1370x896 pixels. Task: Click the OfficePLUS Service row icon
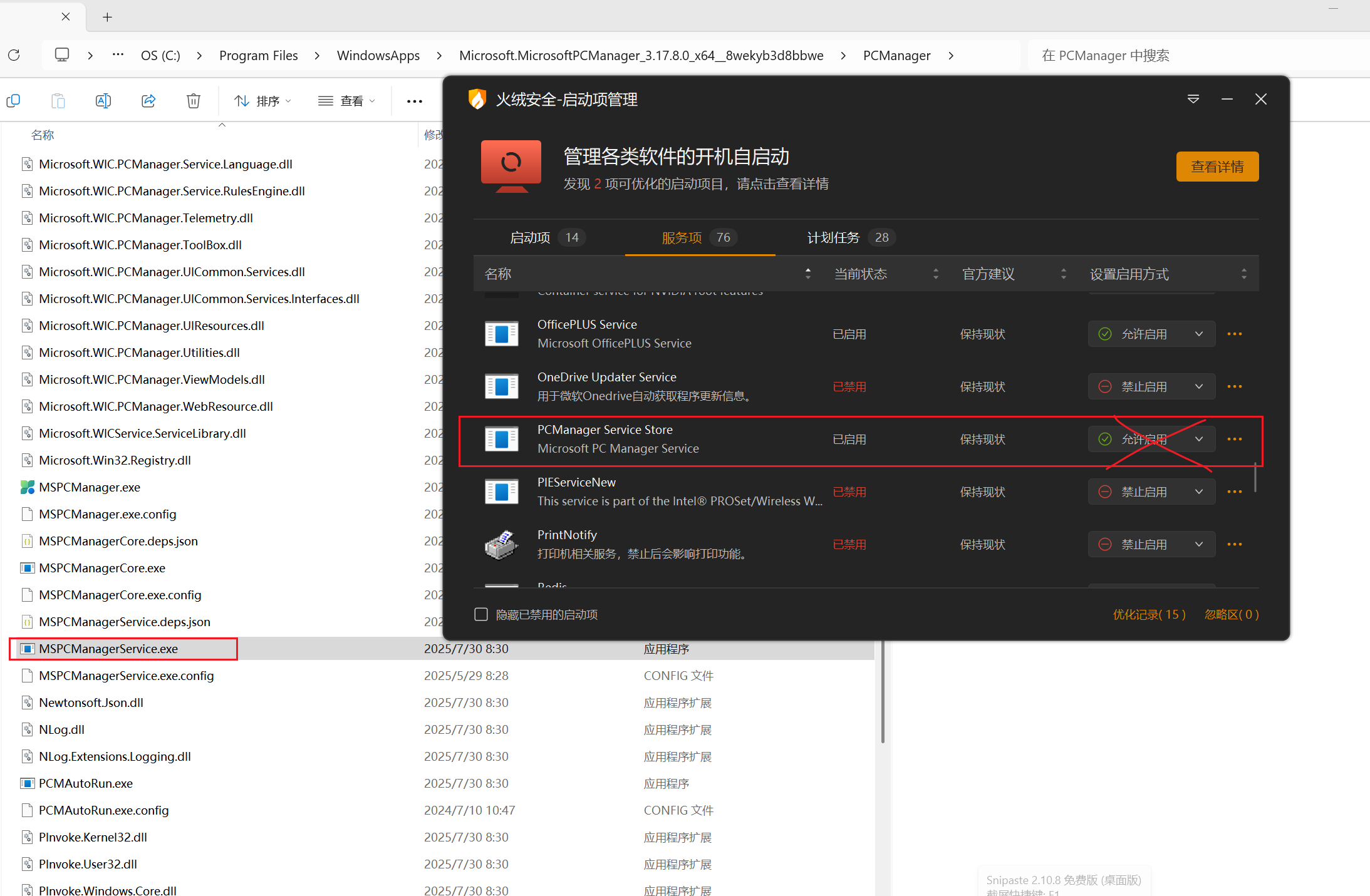(x=502, y=334)
